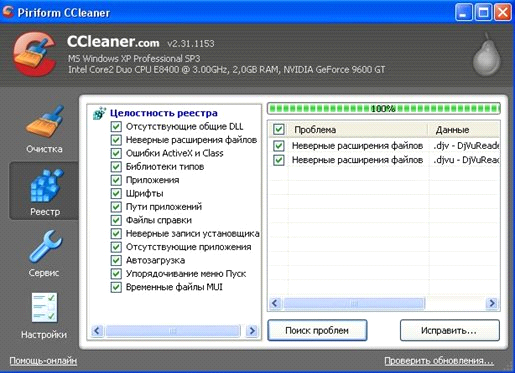
Task: Select the Реестр registry section
Action: 44,191
